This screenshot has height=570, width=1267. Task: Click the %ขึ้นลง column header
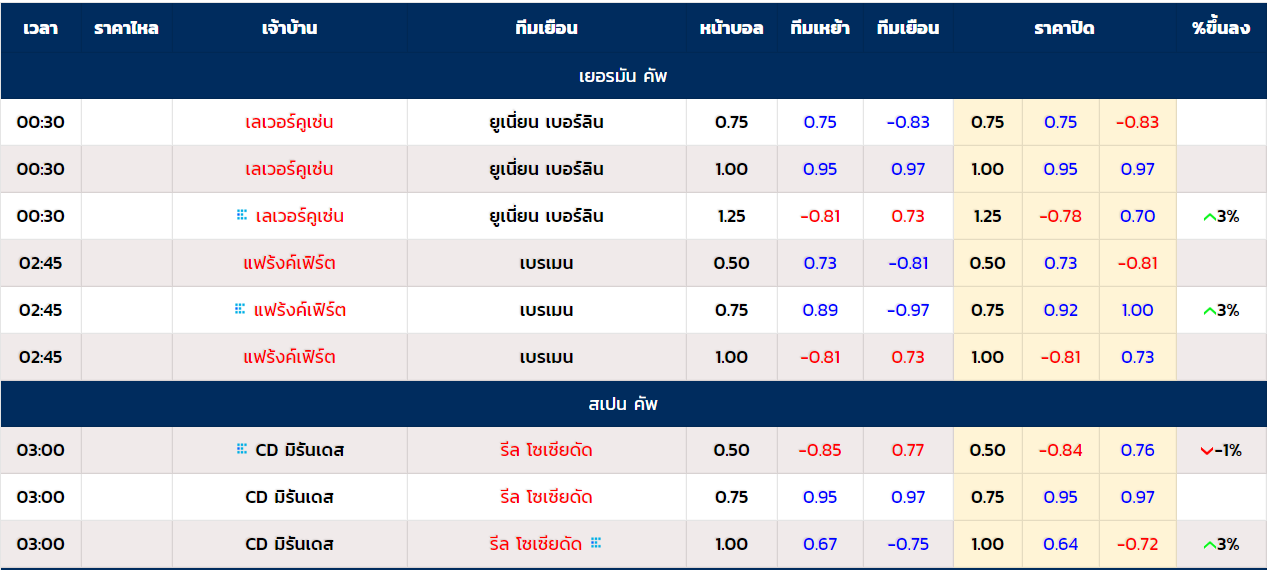tap(1221, 28)
